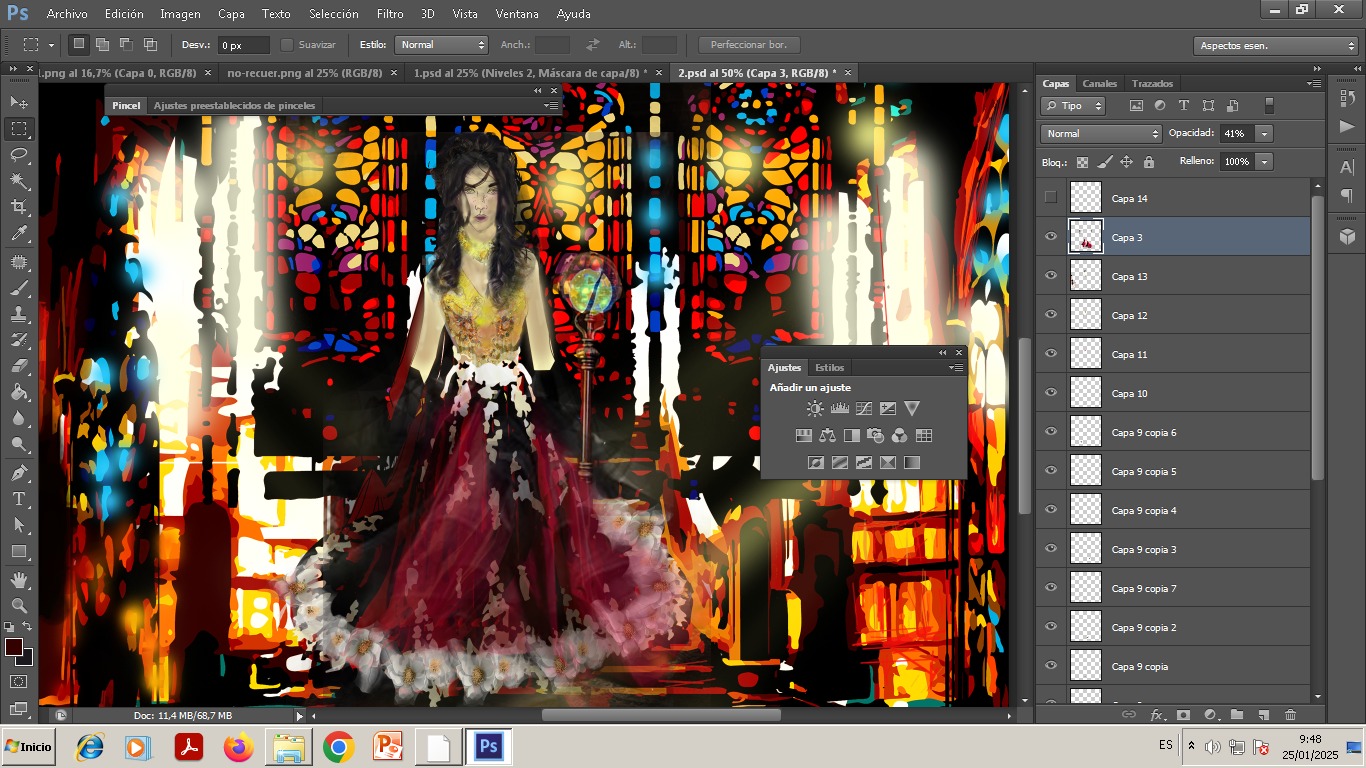
Task: Select the Zoom tool
Action: click(19, 605)
